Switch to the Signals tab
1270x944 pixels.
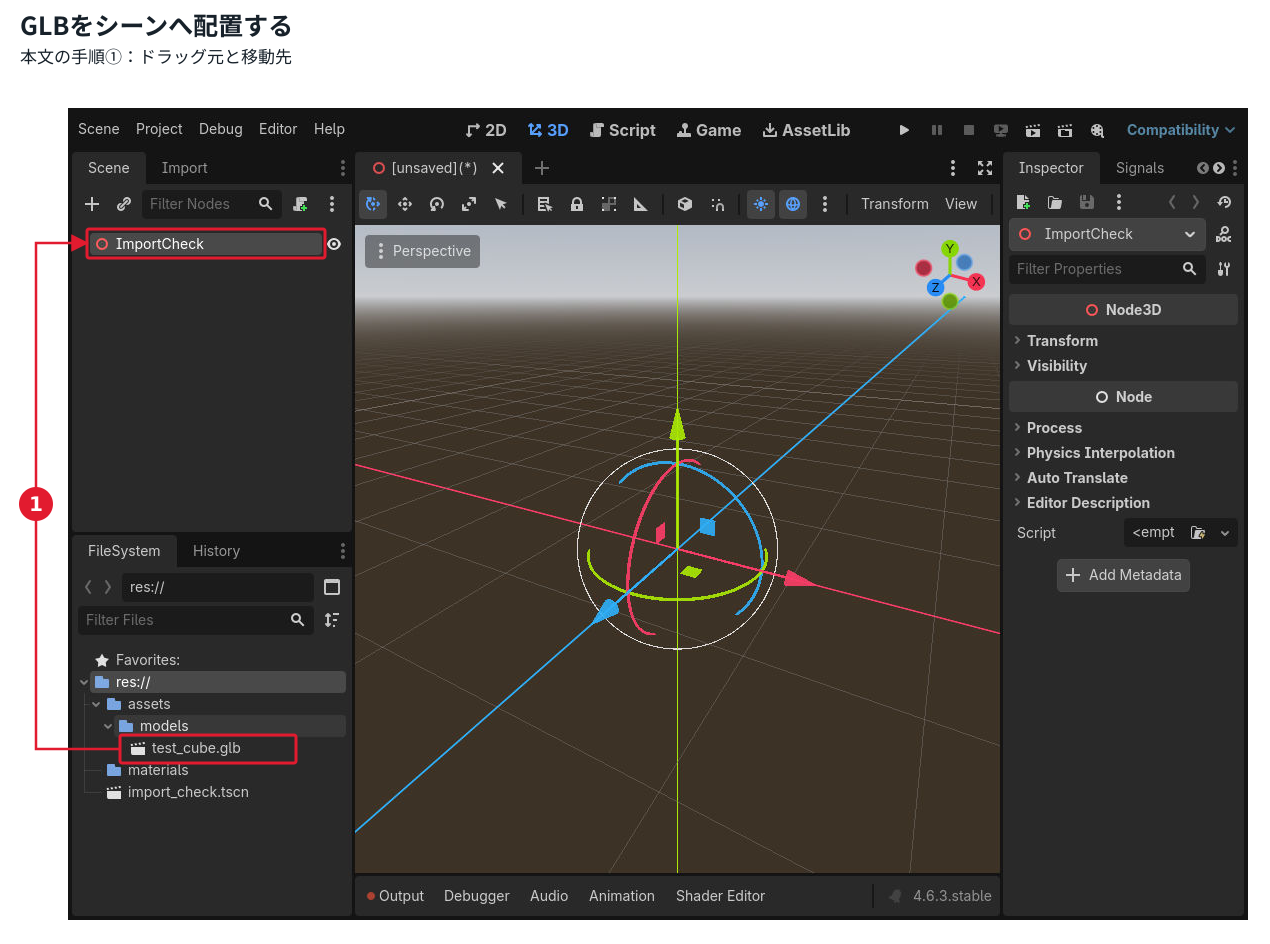[x=1140, y=168]
